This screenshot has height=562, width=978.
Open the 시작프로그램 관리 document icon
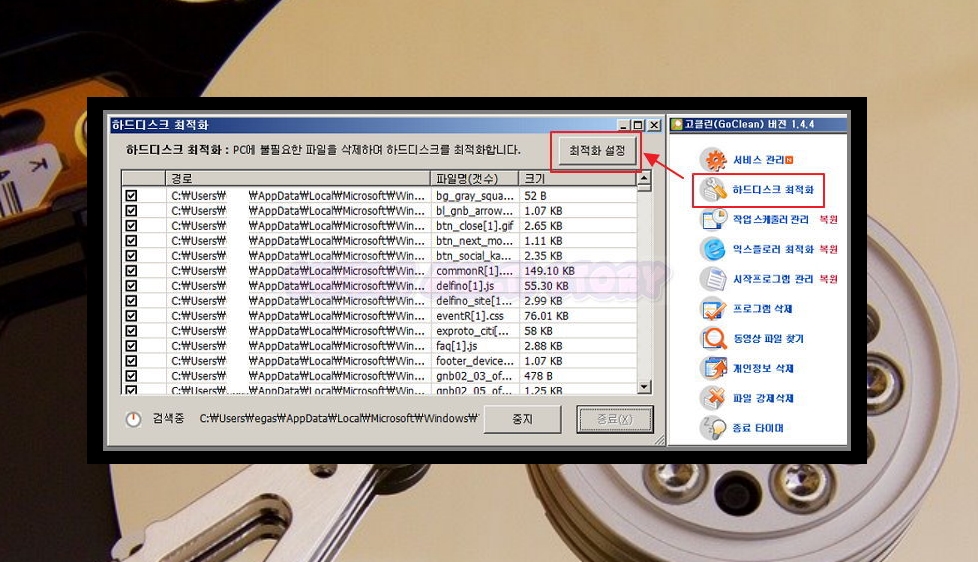tap(713, 279)
